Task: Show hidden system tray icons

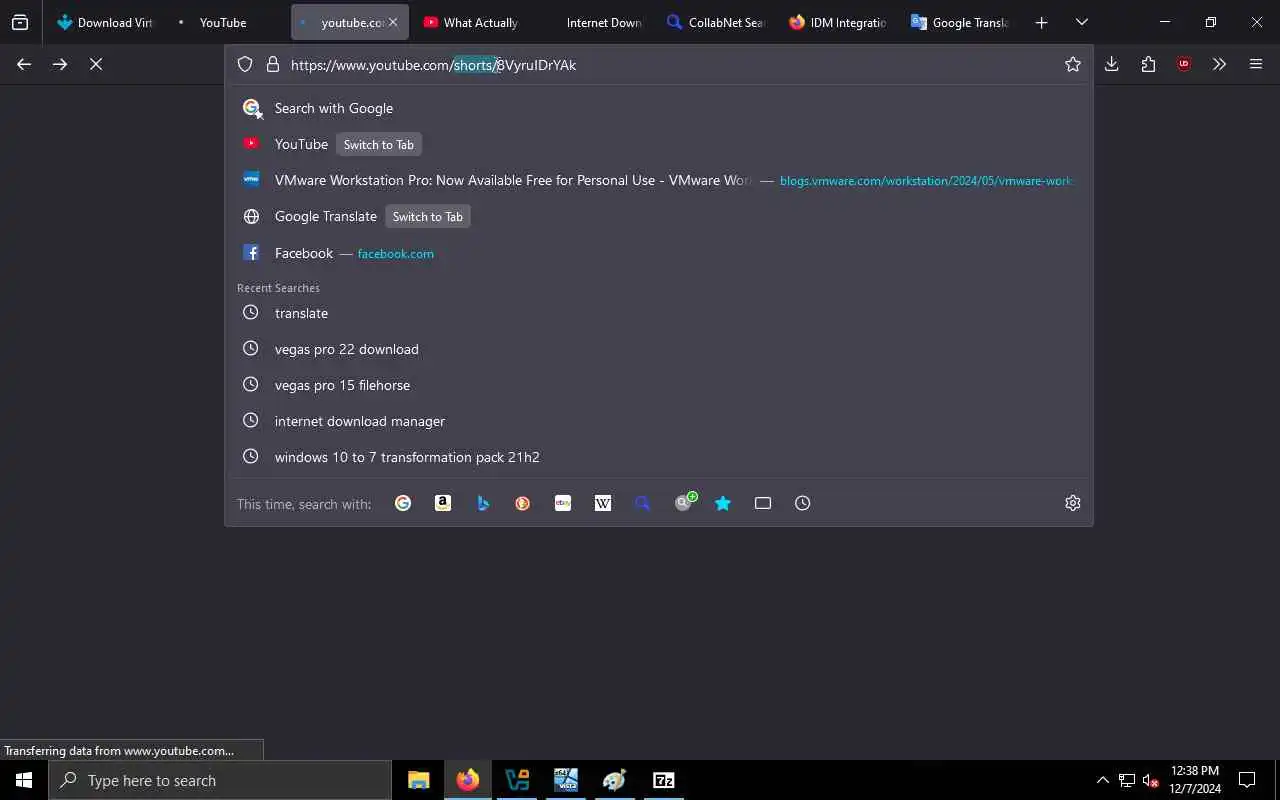Action: 1103,780
